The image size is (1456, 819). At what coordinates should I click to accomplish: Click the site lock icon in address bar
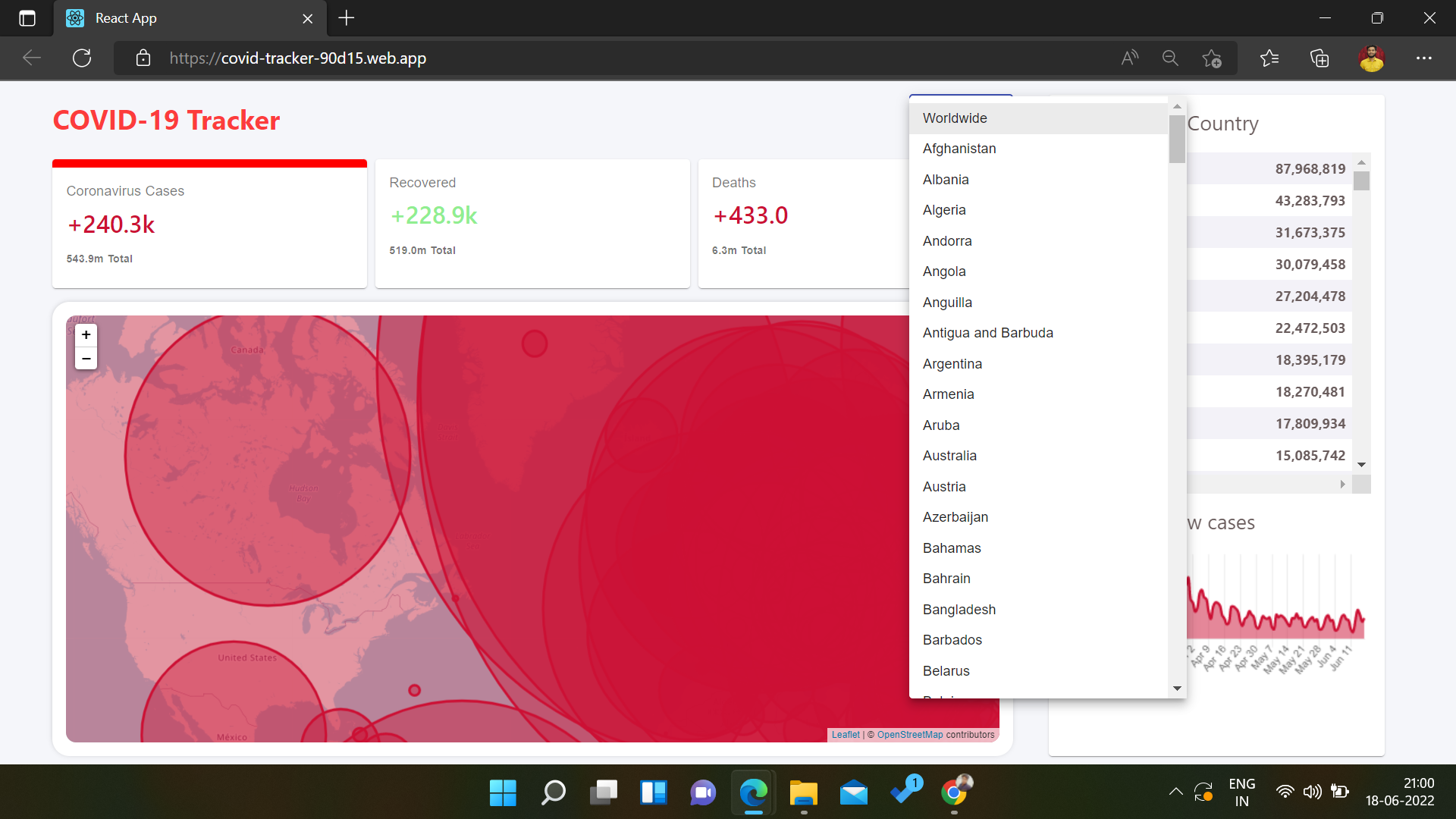pyautogui.click(x=143, y=58)
